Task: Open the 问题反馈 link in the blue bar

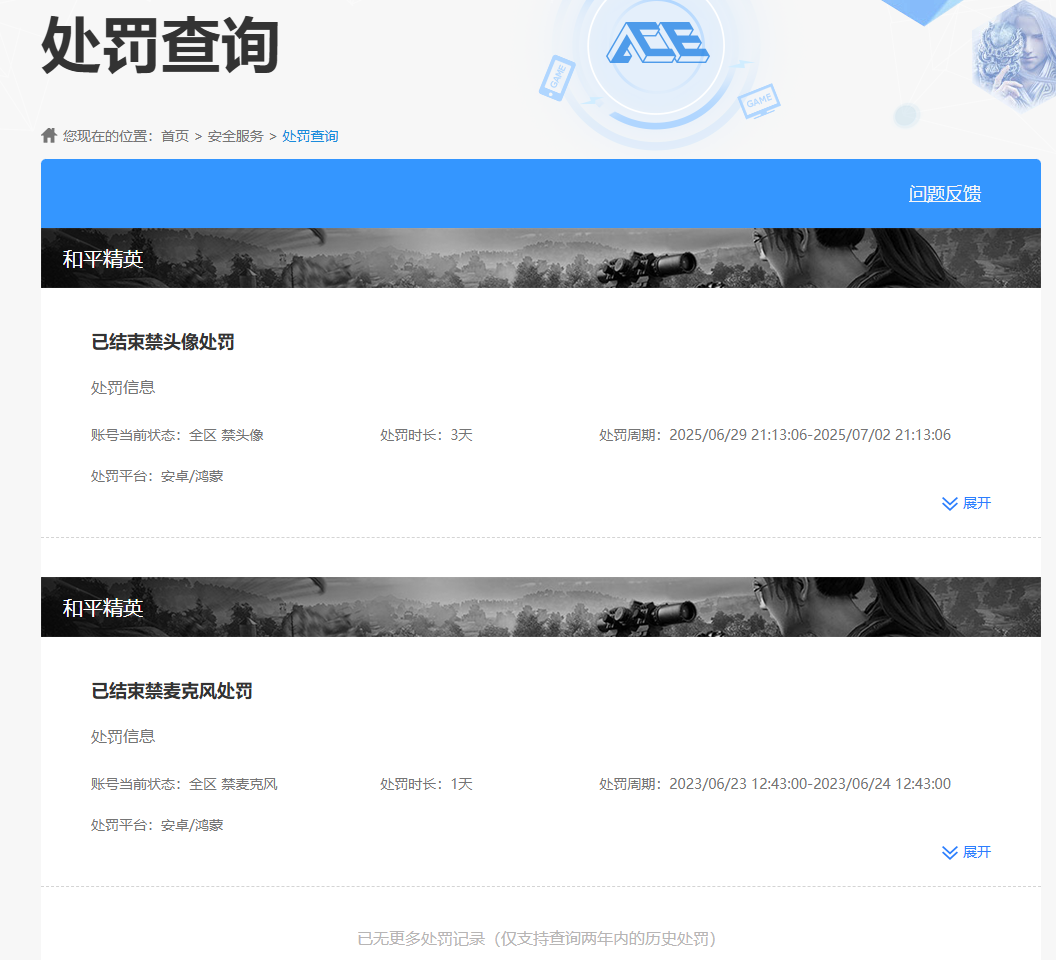Action: [944, 194]
